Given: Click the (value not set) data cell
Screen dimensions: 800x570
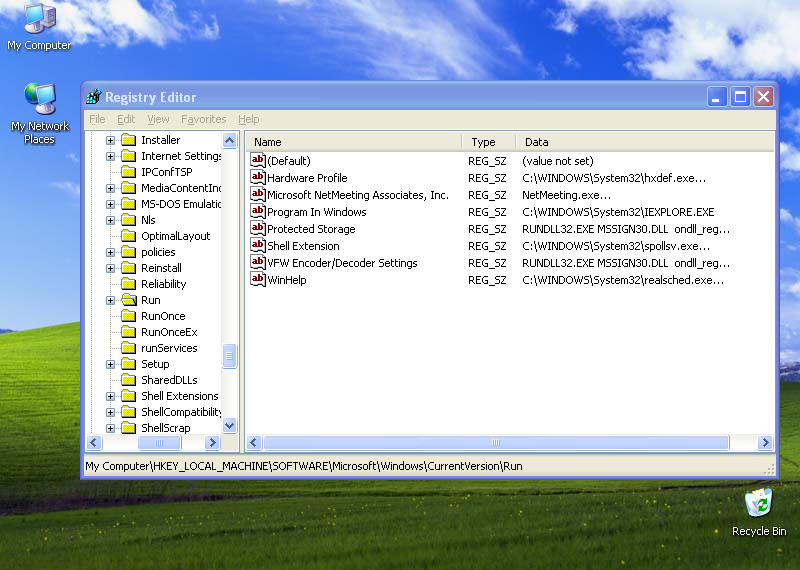Looking at the screenshot, I should point(558,161).
